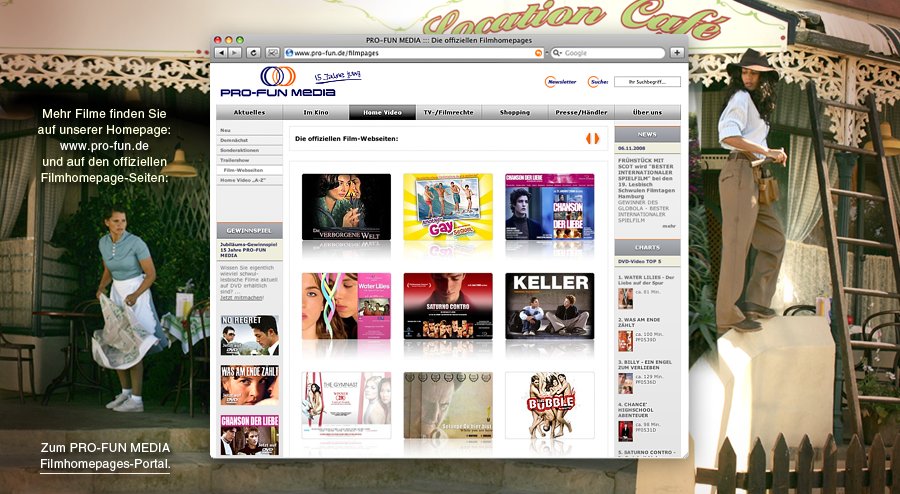This screenshot has height=494, width=900.
Task: Open Sonderaktionen in the sidebar
Action: (249, 150)
